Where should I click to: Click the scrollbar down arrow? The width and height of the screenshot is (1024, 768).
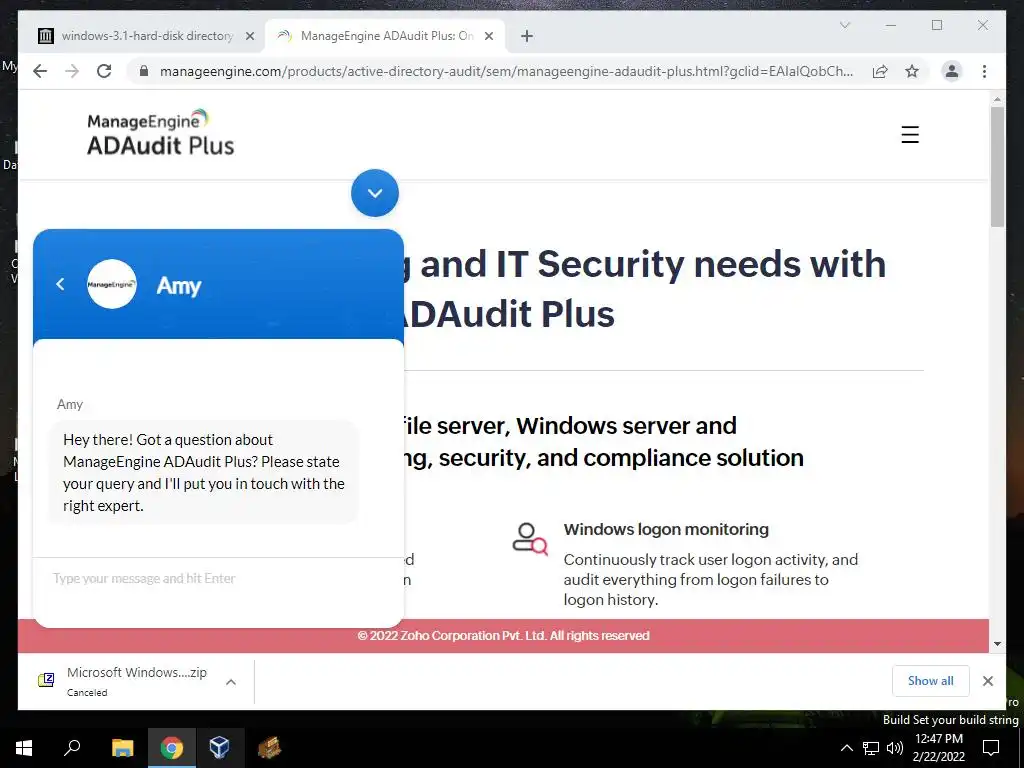tap(997, 643)
